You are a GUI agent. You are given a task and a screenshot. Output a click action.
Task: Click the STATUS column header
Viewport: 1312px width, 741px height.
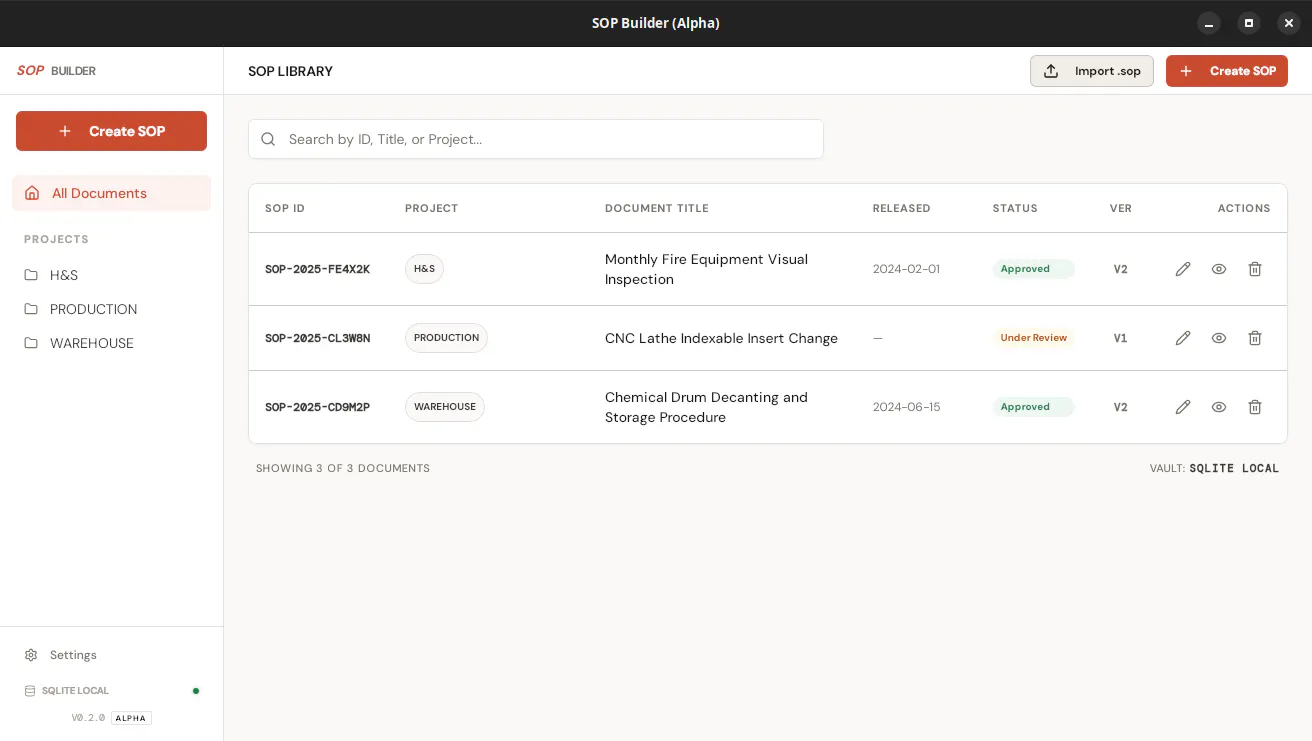click(1015, 209)
